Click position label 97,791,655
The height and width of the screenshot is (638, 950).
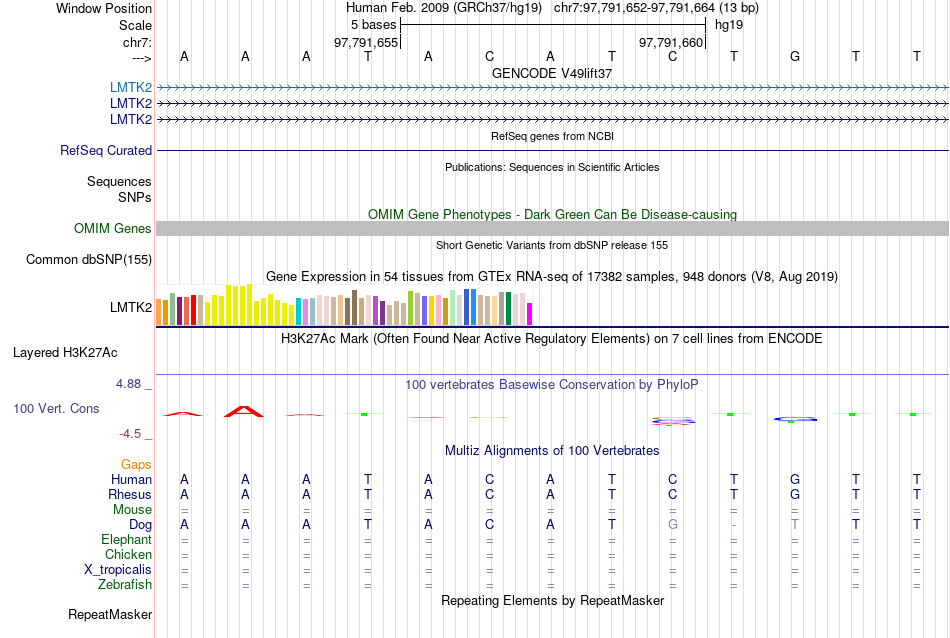(366, 42)
